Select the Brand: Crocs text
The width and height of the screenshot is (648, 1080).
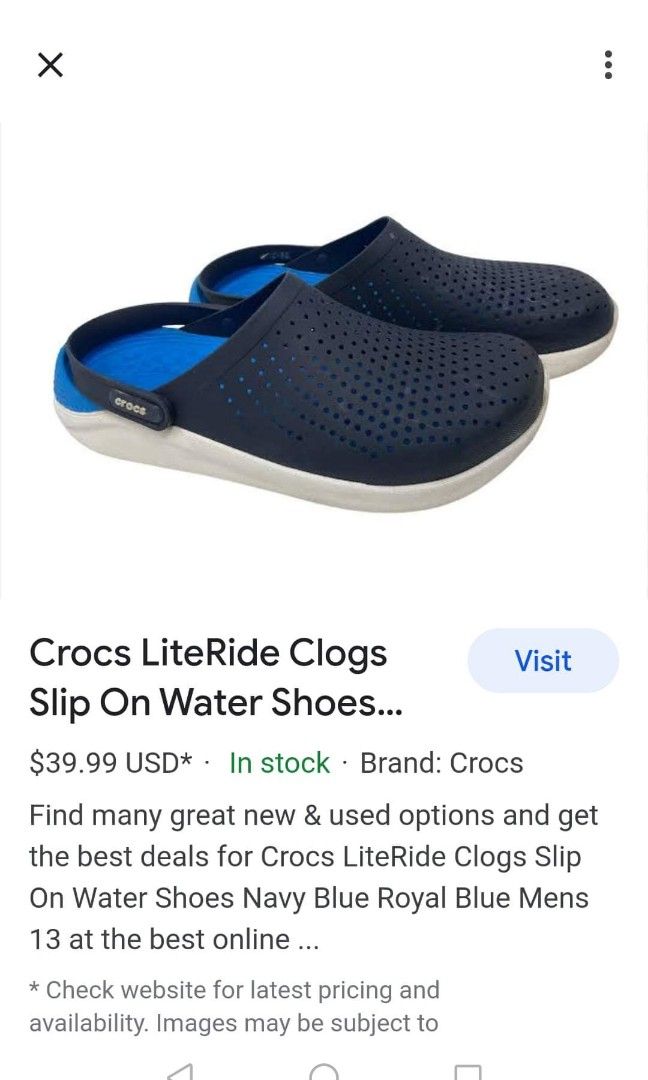pos(441,763)
